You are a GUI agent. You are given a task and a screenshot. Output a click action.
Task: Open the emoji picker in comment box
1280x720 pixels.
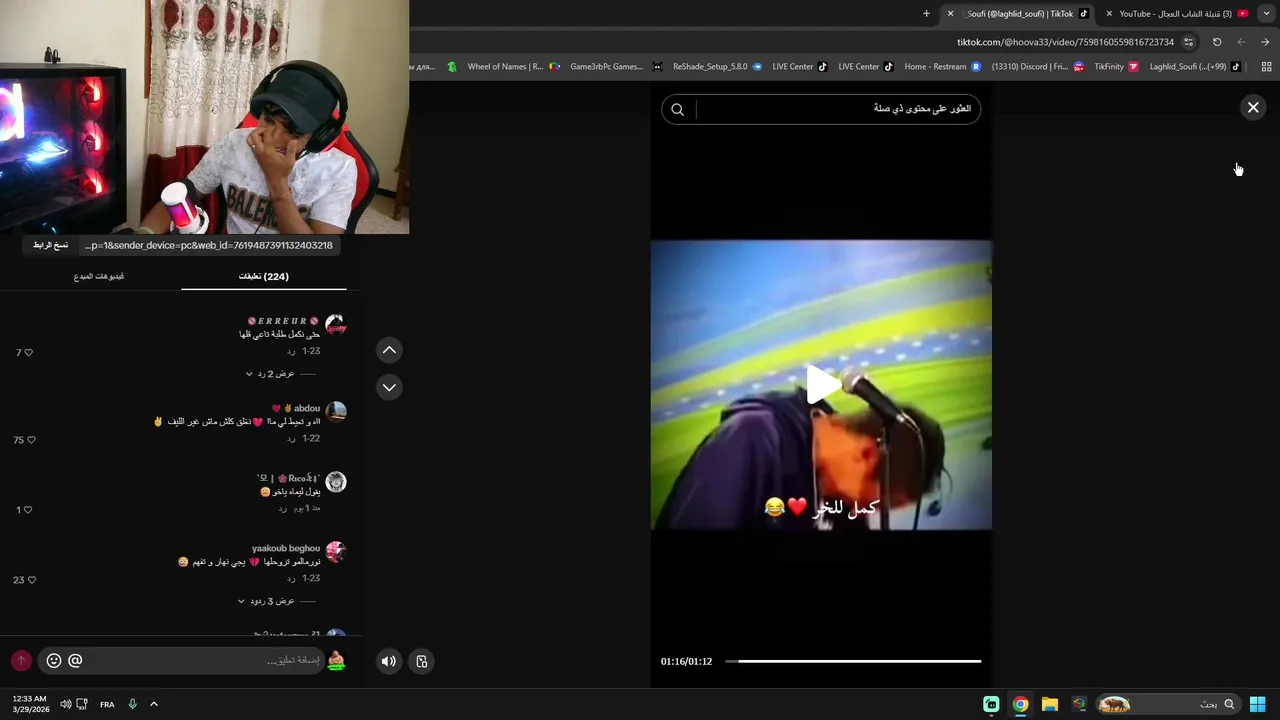point(54,661)
